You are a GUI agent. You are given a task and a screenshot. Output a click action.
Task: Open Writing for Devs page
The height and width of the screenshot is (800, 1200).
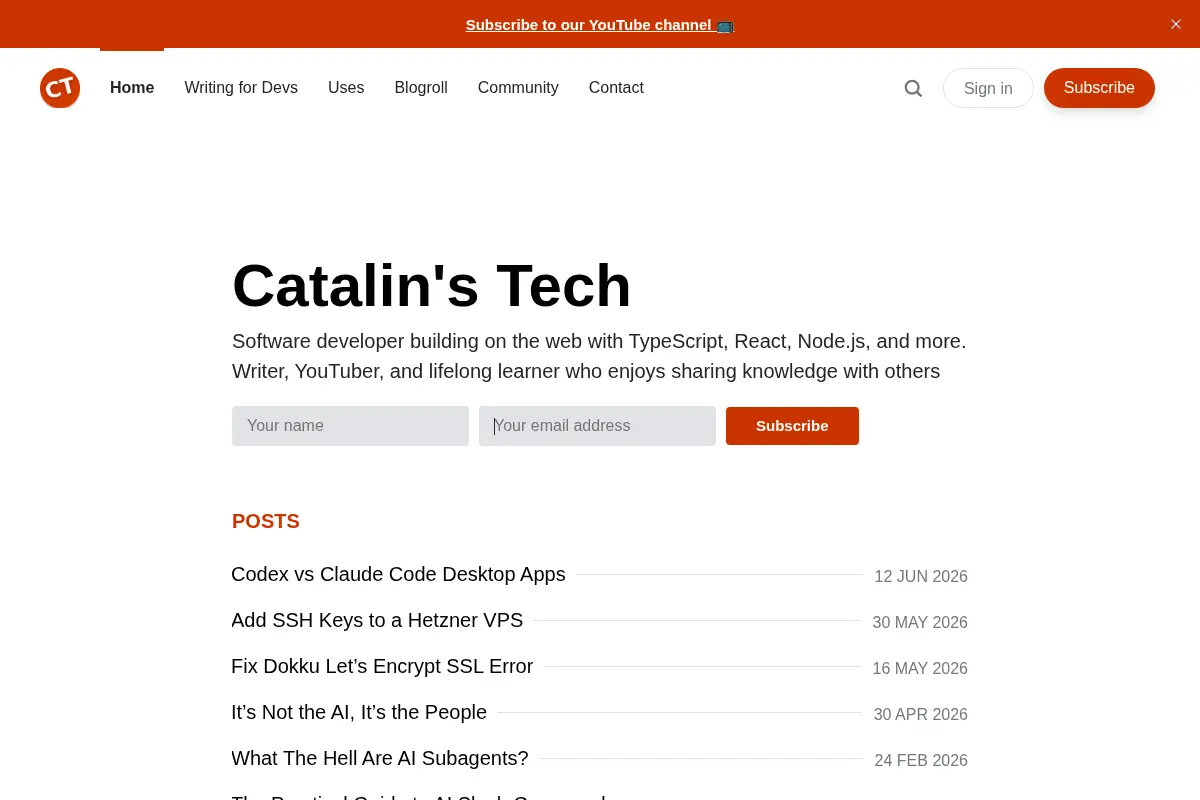[241, 88]
